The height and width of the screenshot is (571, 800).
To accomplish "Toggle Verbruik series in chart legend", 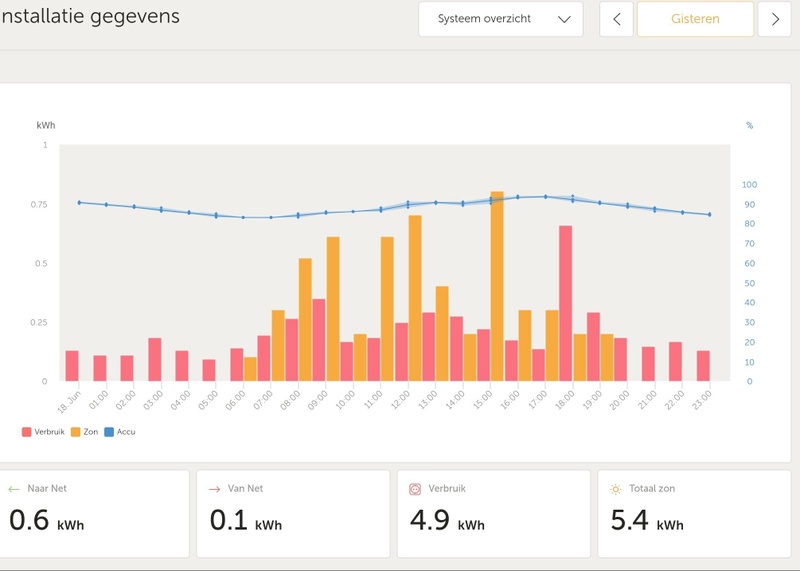I will click(40, 432).
